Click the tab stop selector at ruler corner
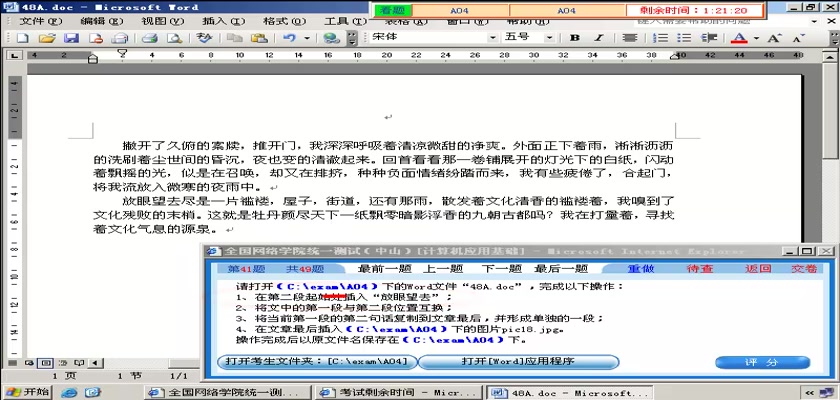Screen dimensions: 840x400 [13, 55]
